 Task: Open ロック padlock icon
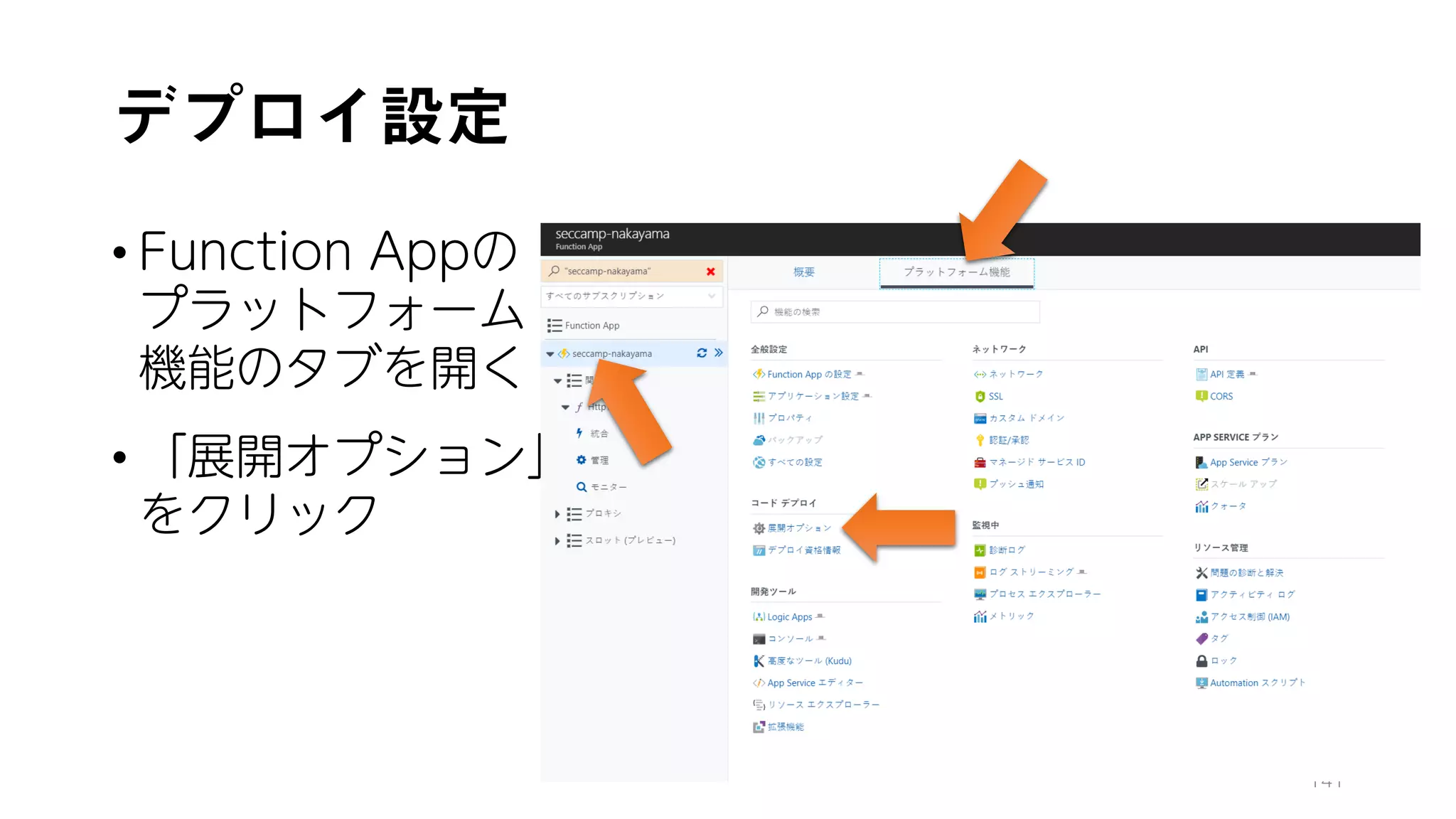[x=1201, y=660]
